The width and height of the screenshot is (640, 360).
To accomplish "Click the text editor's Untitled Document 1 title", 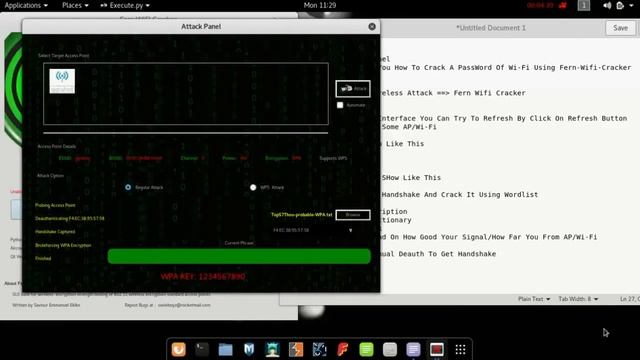I will pos(491,28).
